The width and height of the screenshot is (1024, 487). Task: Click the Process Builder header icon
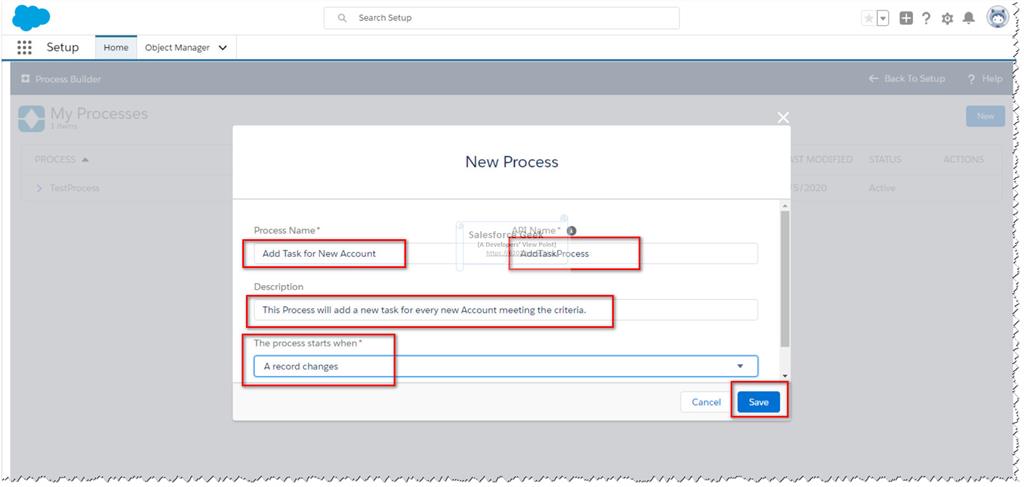click(25, 79)
